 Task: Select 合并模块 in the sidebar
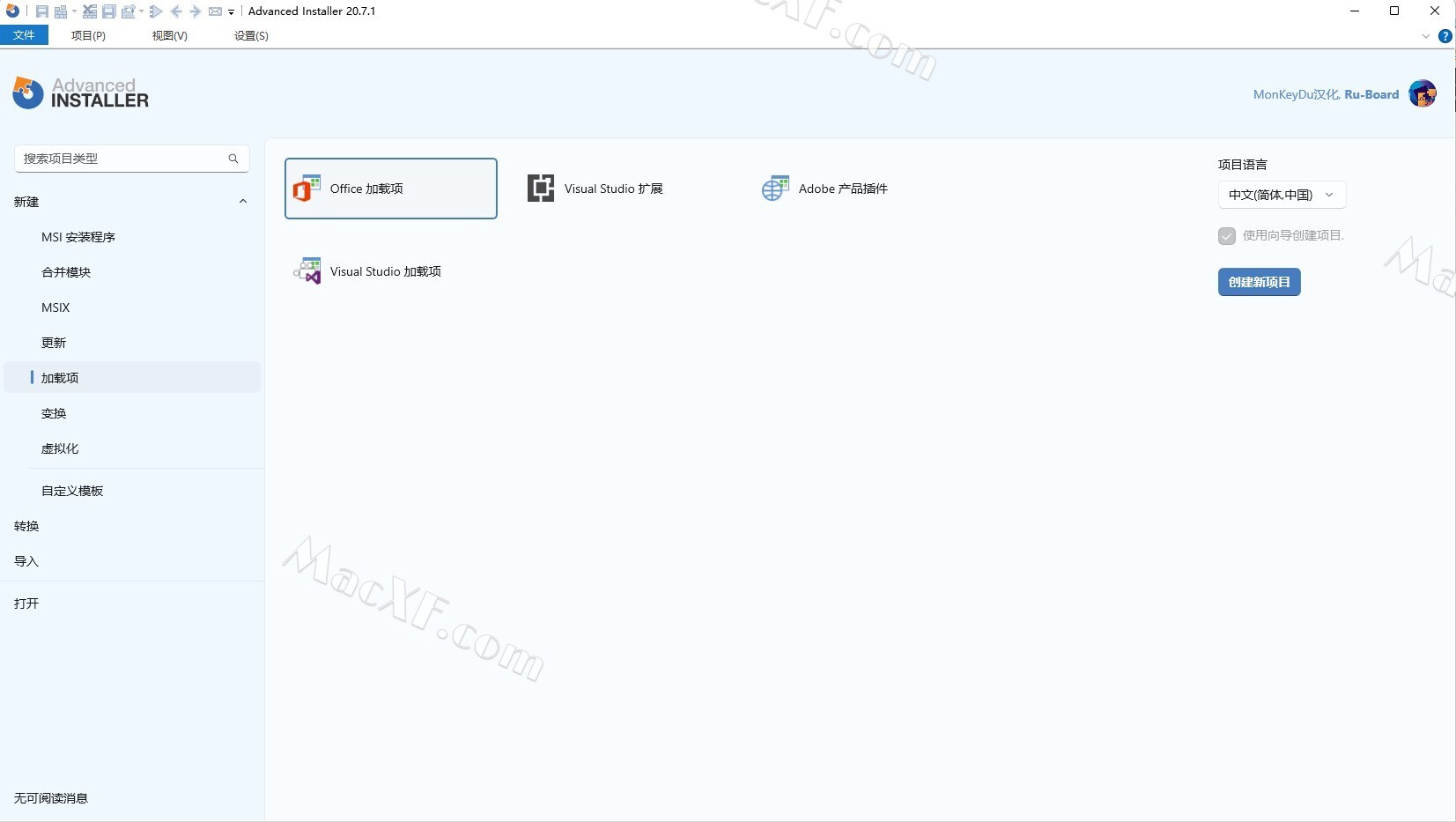tap(66, 272)
